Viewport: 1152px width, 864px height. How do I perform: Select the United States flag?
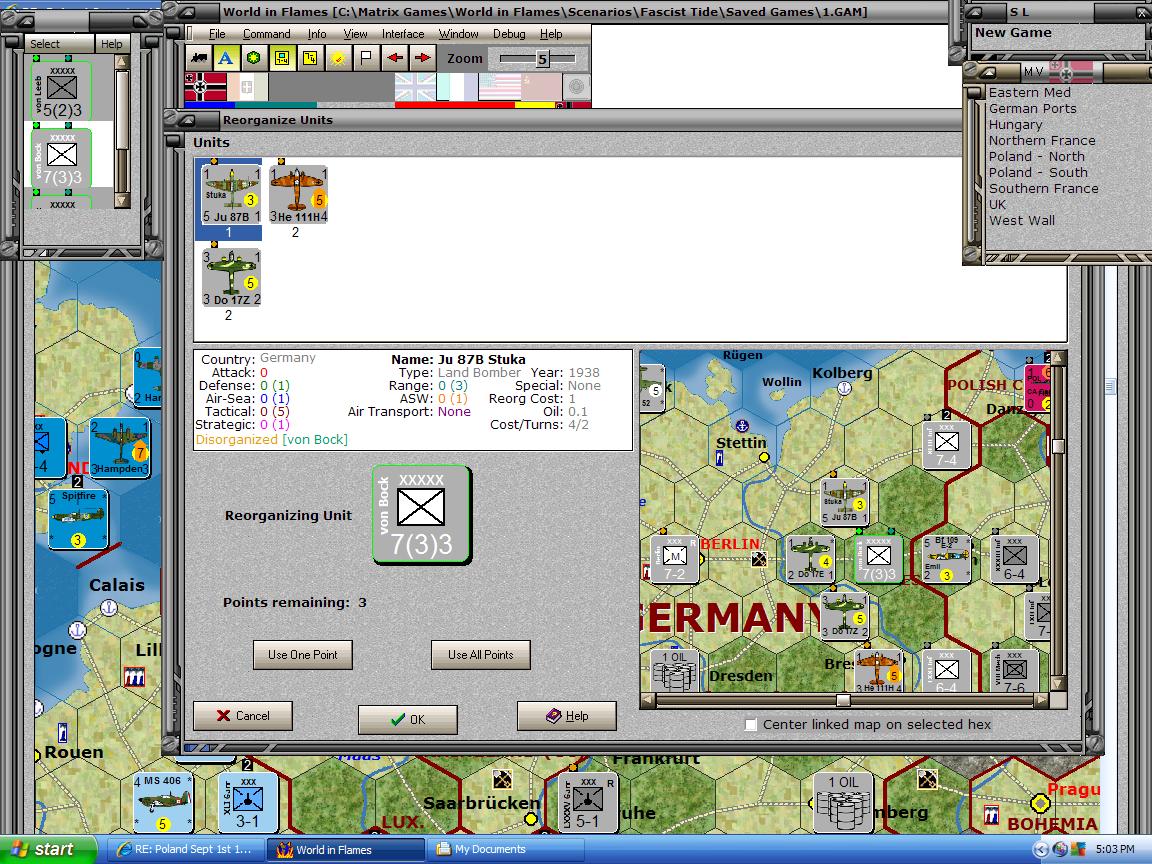tap(499, 87)
